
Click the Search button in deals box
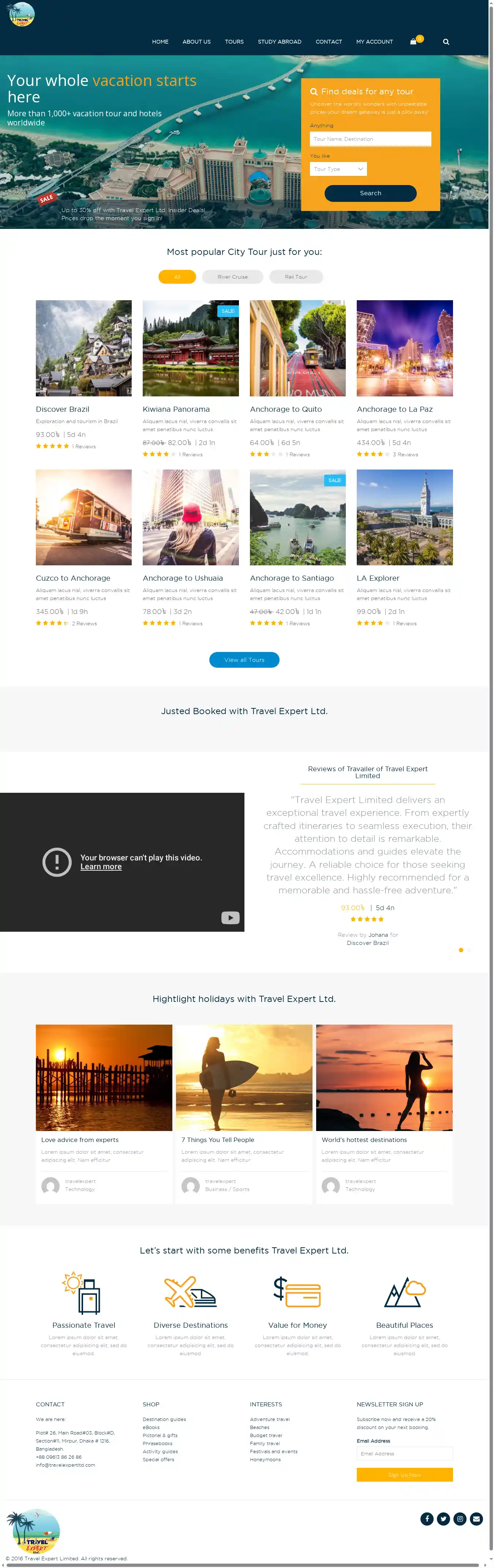tap(370, 193)
